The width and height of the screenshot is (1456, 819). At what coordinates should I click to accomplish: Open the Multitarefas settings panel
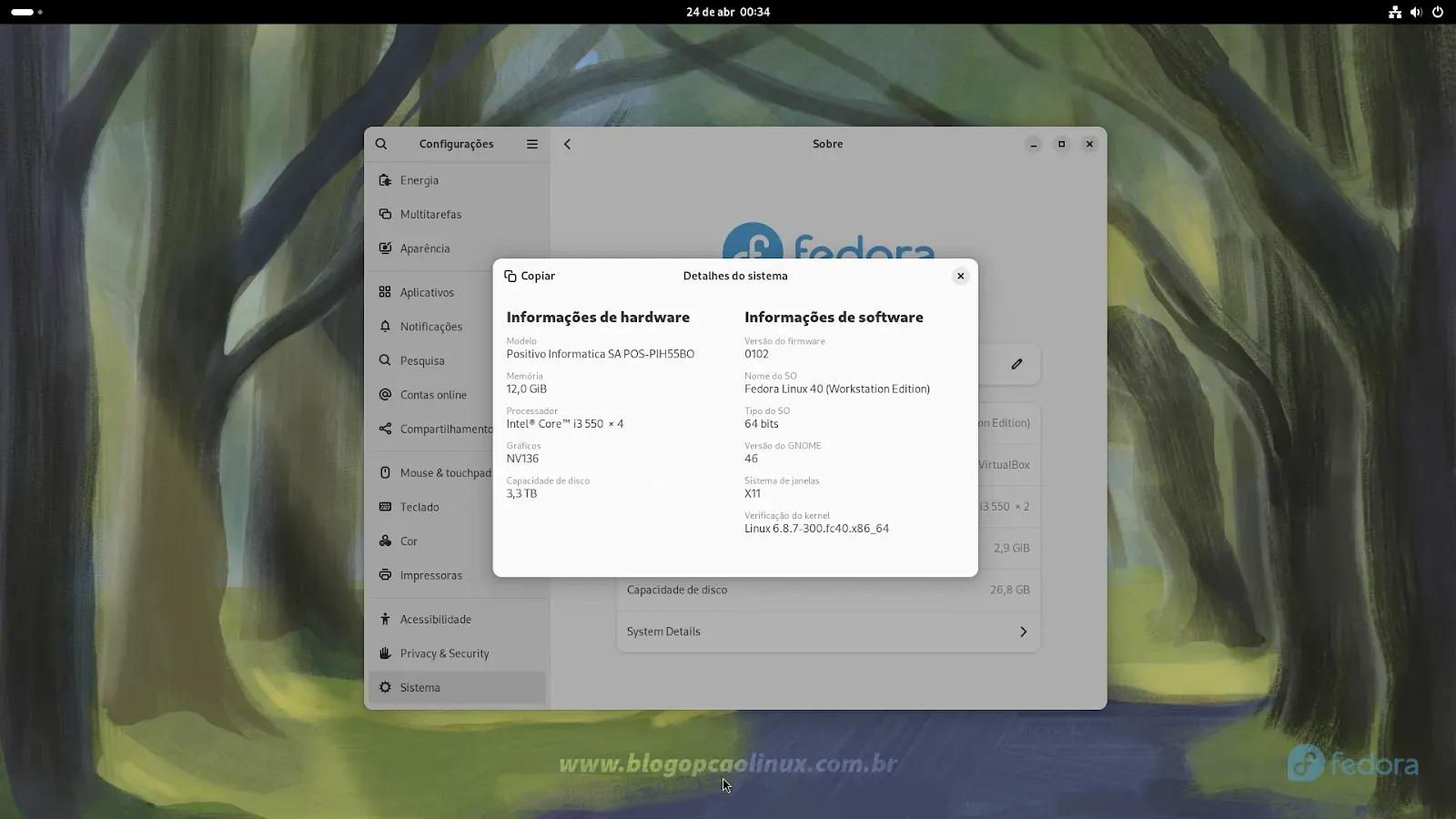click(457, 214)
